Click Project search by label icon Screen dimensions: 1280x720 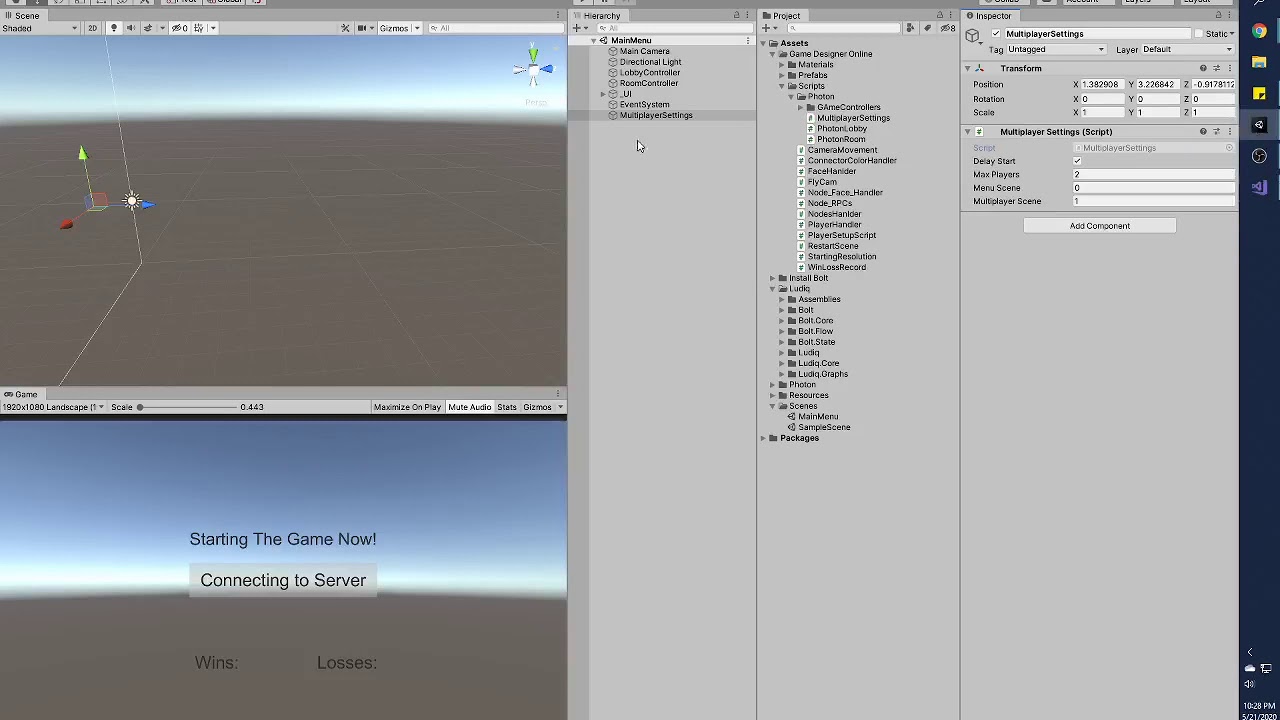point(927,28)
